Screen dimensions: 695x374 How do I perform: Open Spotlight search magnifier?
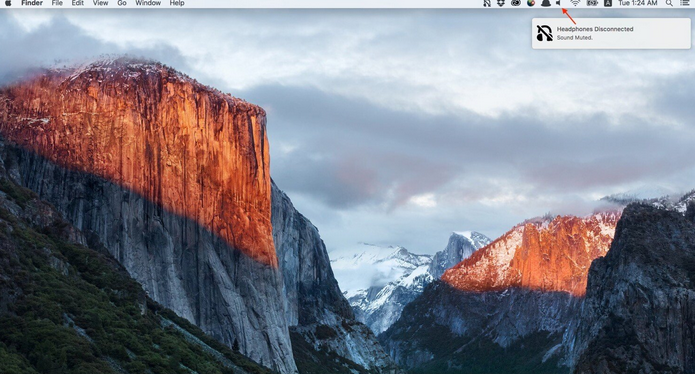point(669,3)
